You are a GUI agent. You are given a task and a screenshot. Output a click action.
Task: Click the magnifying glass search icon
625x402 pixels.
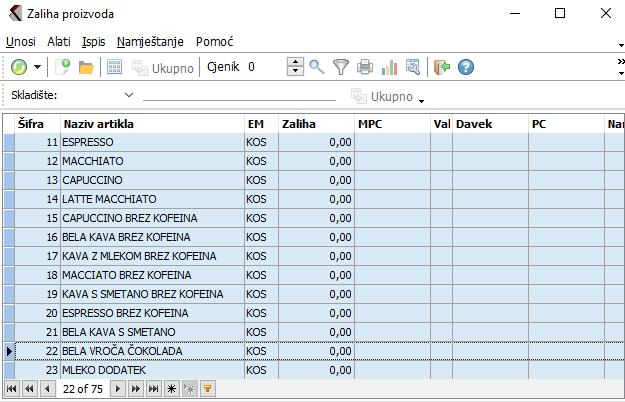317,67
